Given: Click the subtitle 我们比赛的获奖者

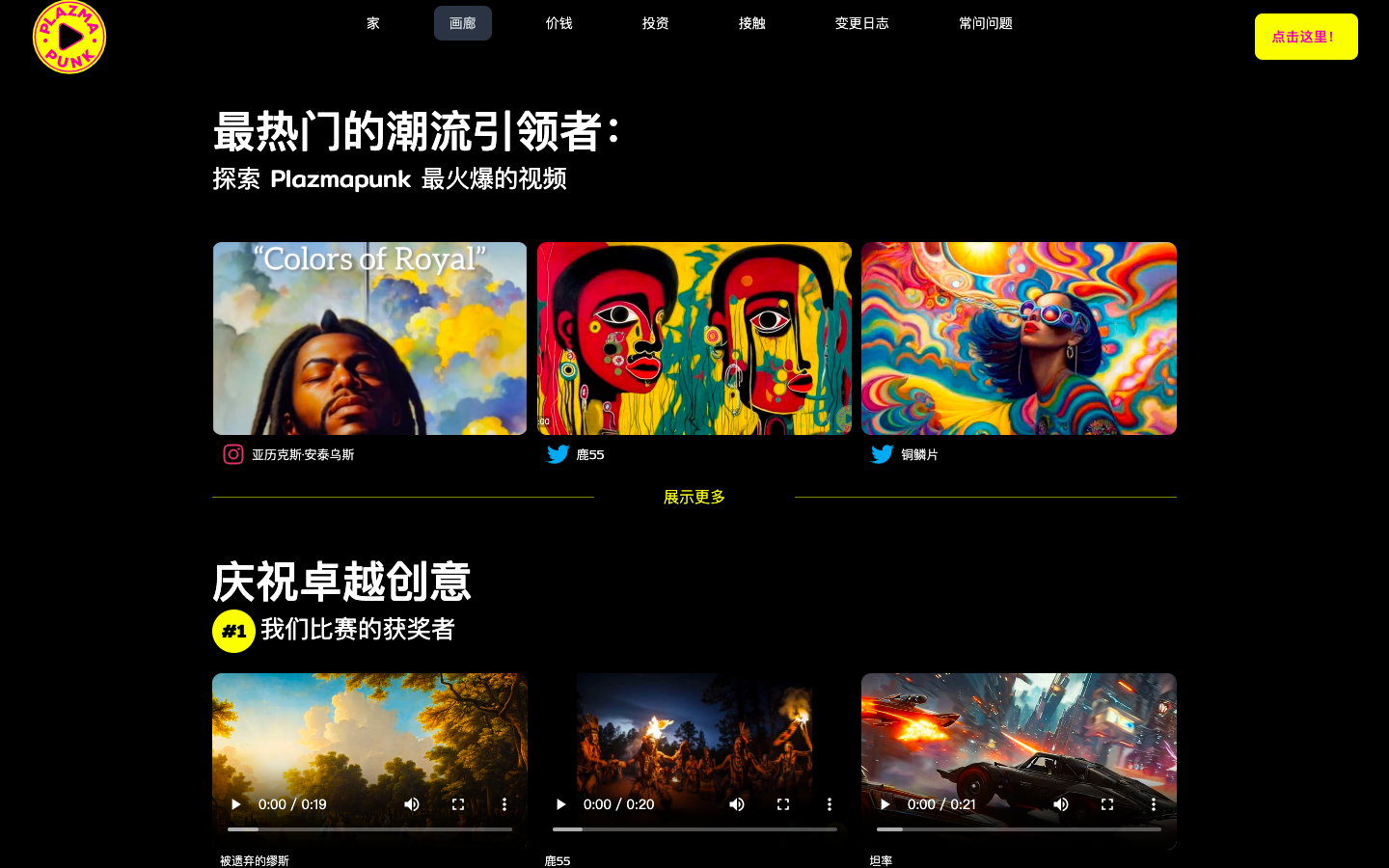Looking at the screenshot, I should [358, 630].
